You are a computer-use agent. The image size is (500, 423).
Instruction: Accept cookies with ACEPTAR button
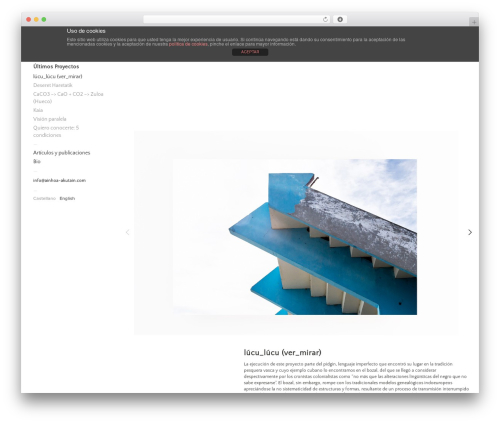coord(250,52)
